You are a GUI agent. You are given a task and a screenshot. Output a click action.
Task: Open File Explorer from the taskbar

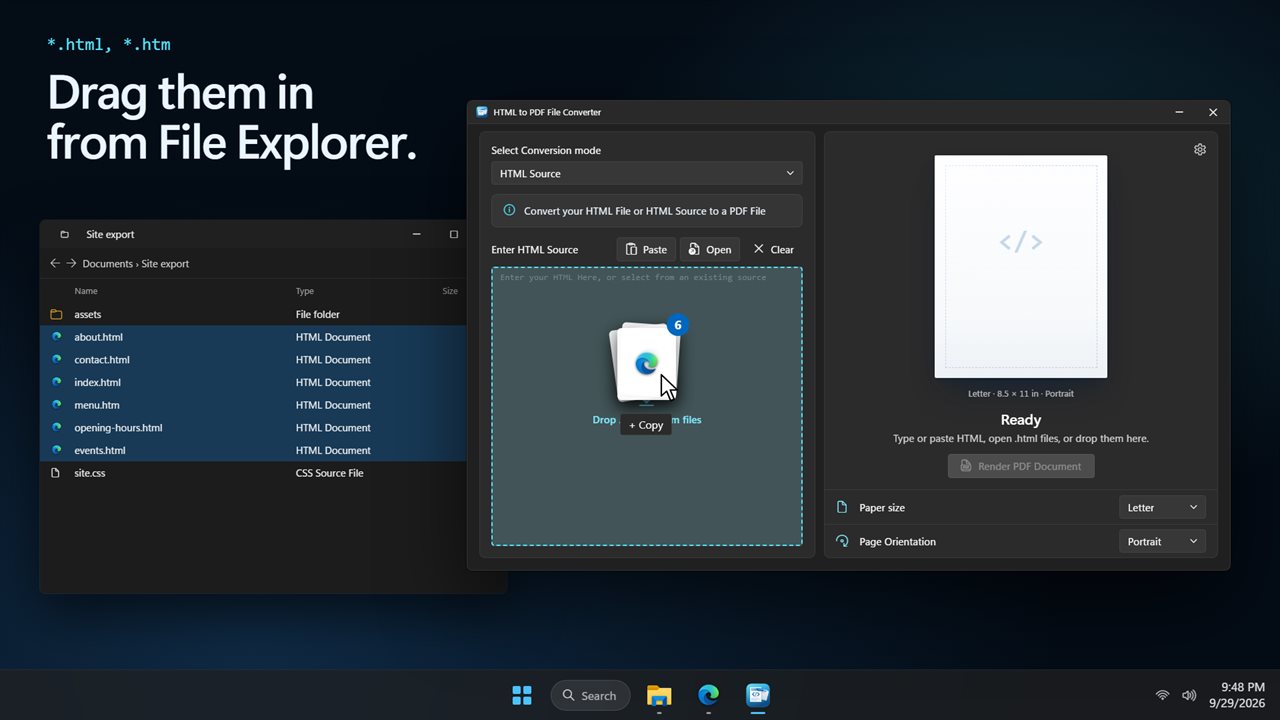[659, 695]
